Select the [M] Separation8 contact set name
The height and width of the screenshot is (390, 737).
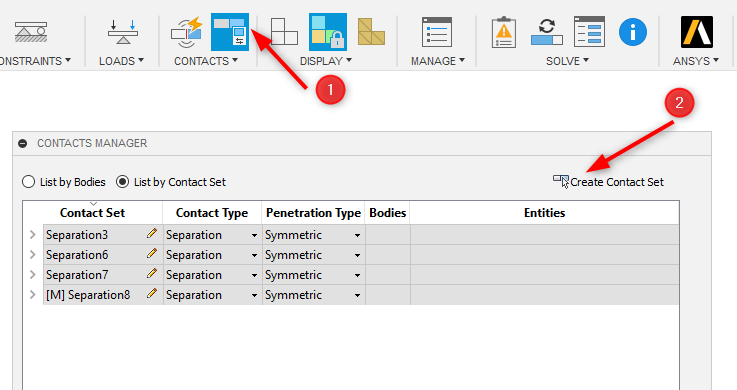(x=88, y=295)
